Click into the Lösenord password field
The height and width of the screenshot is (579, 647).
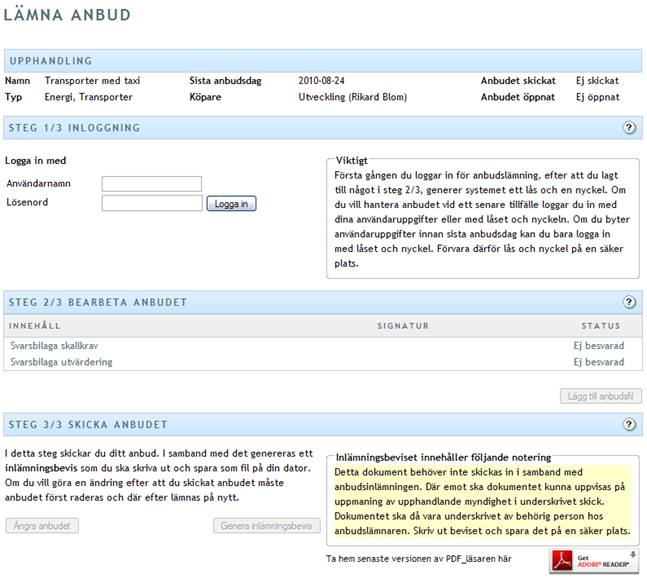(x=151, y=203)
